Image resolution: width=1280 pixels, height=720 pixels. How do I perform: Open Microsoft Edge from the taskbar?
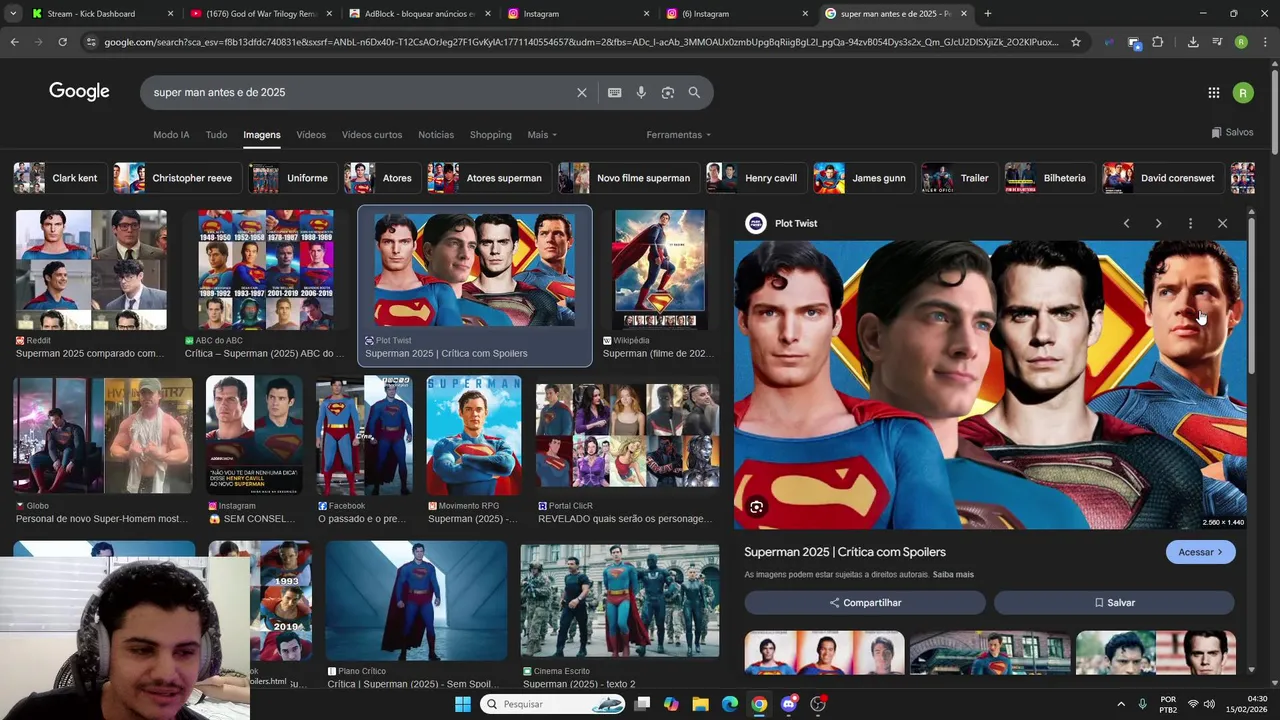(730, 704)
